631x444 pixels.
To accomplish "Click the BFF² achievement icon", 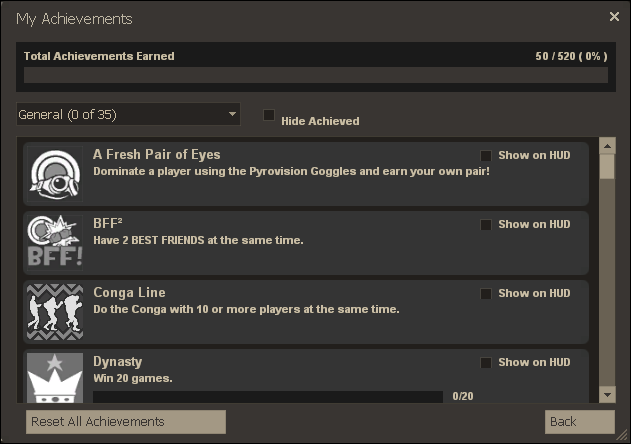I will [x=54, y=241].
